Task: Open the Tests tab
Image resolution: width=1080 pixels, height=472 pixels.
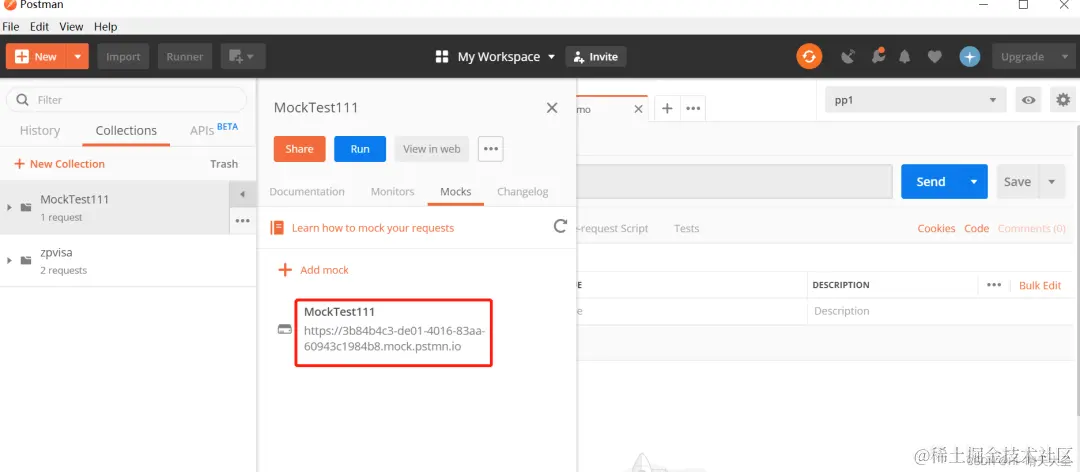Action: pyautogui.click(x=687, y=228)
